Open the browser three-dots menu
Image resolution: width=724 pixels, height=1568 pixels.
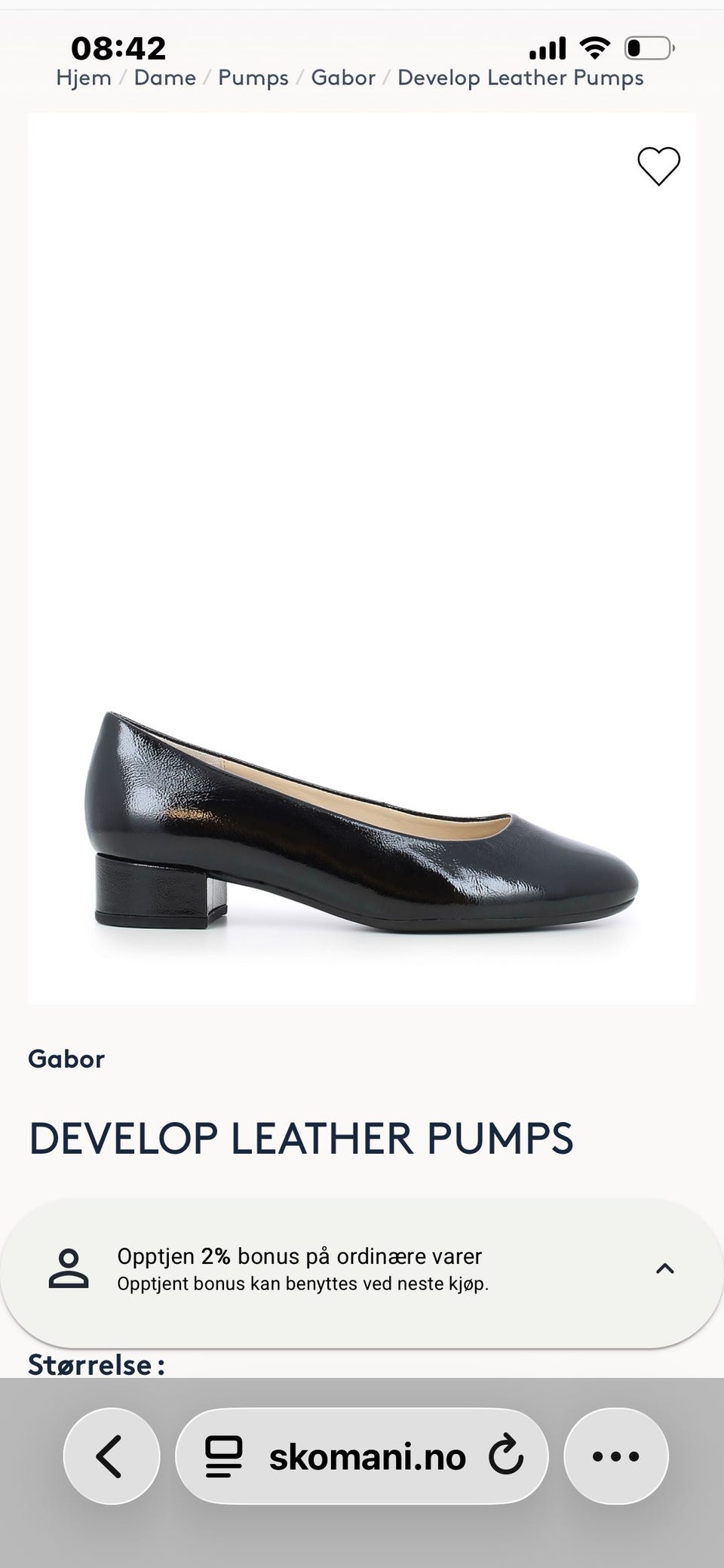(x=616, y=1456)
